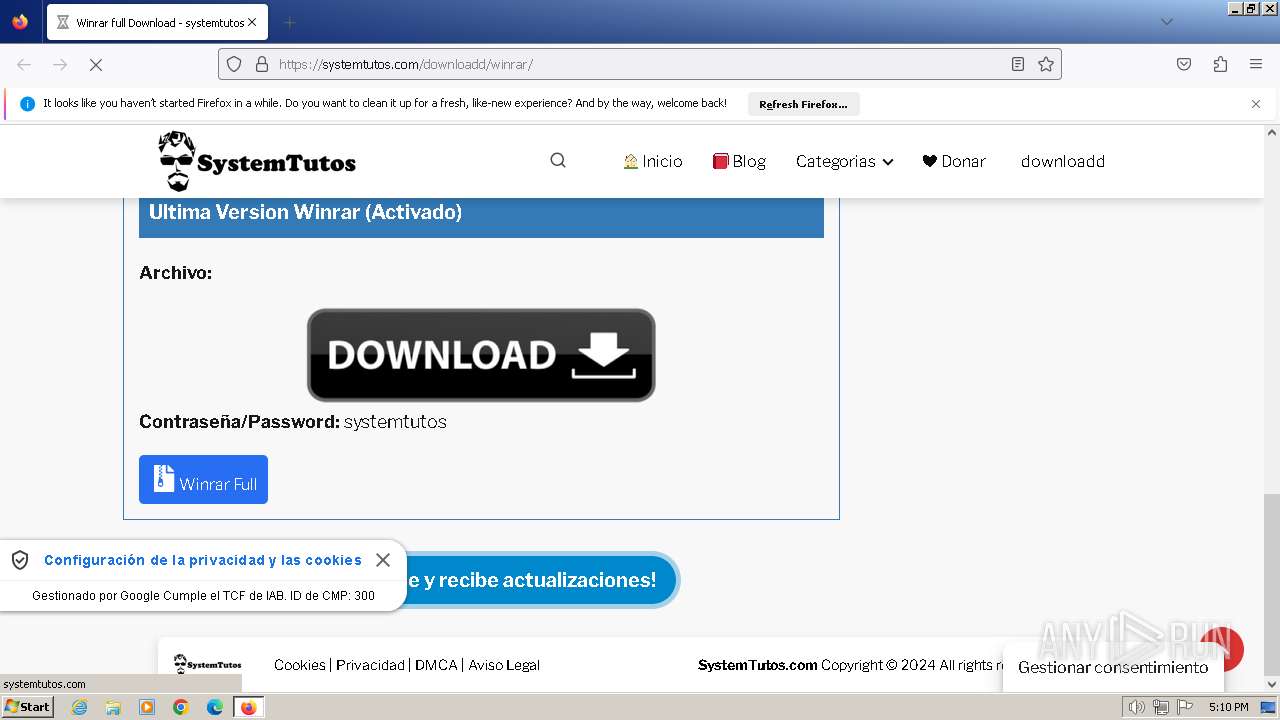
Task: Open the Donar menu item
Action: 954,161
